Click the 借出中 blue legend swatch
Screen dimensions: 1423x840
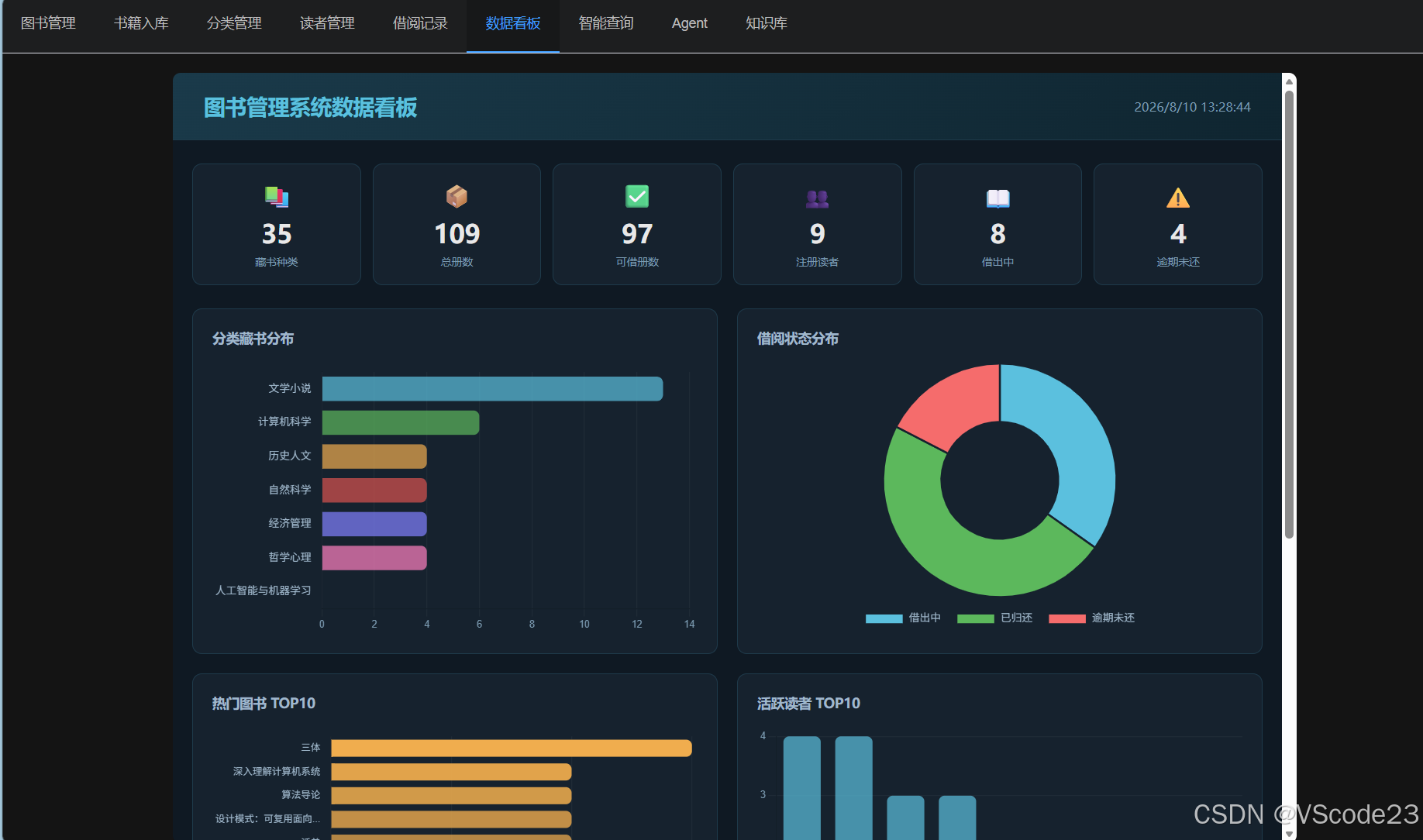(x=884, y=618)
